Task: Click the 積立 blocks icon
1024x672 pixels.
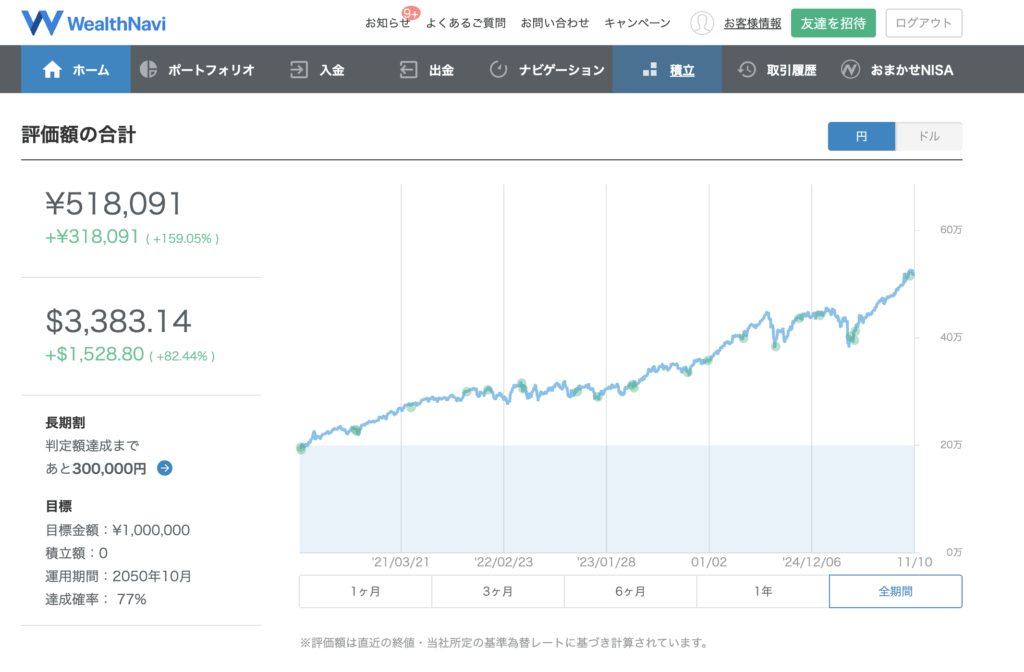Action: click(649, 70)
